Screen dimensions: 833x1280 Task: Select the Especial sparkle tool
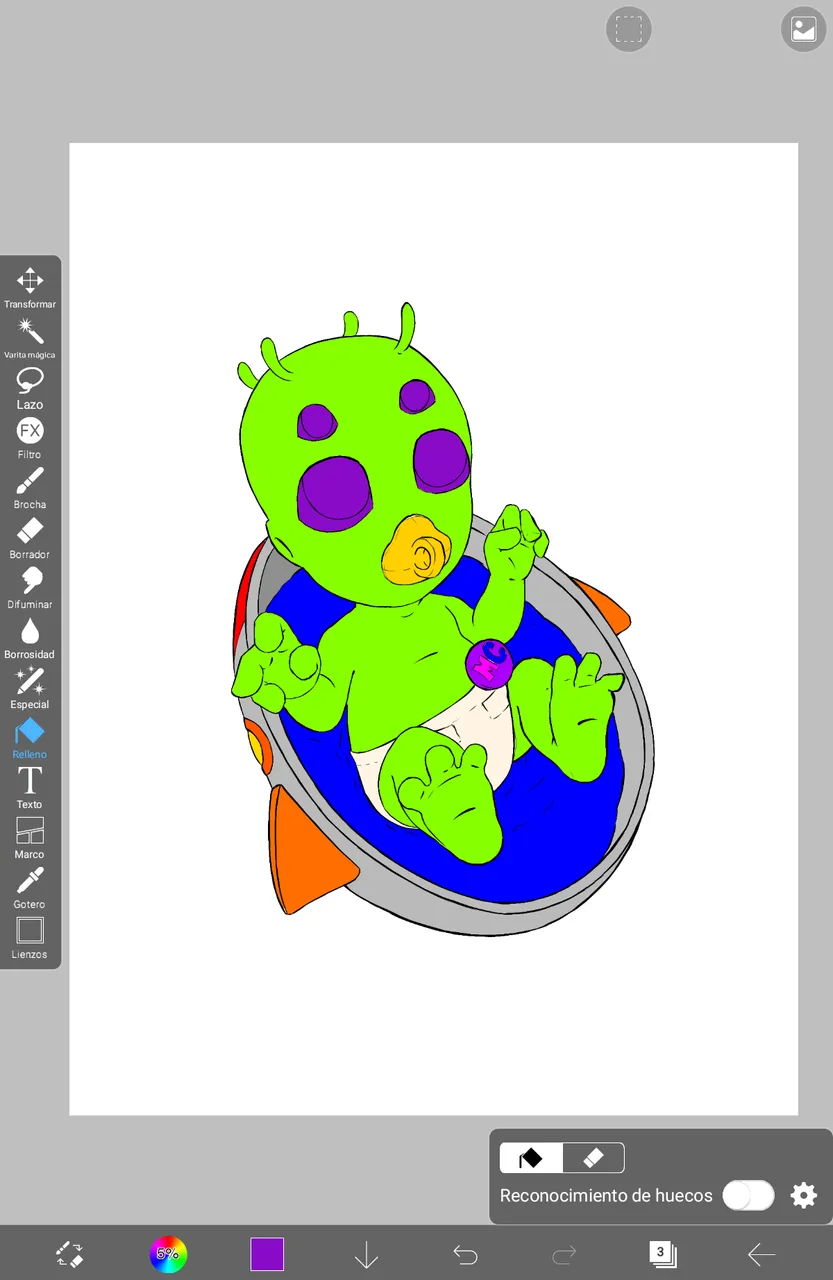point(30,688)
